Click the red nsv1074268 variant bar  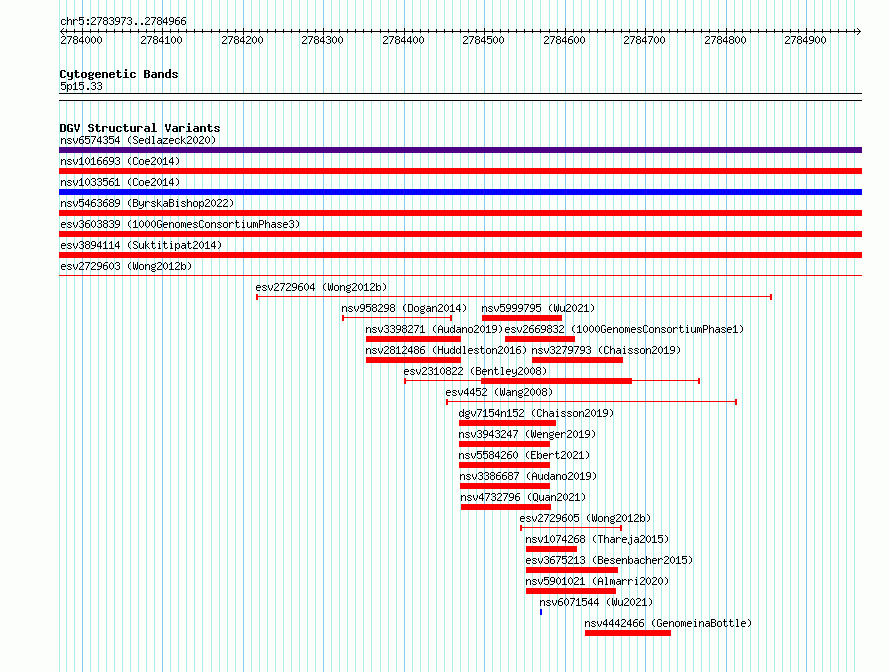pos(551,549)
